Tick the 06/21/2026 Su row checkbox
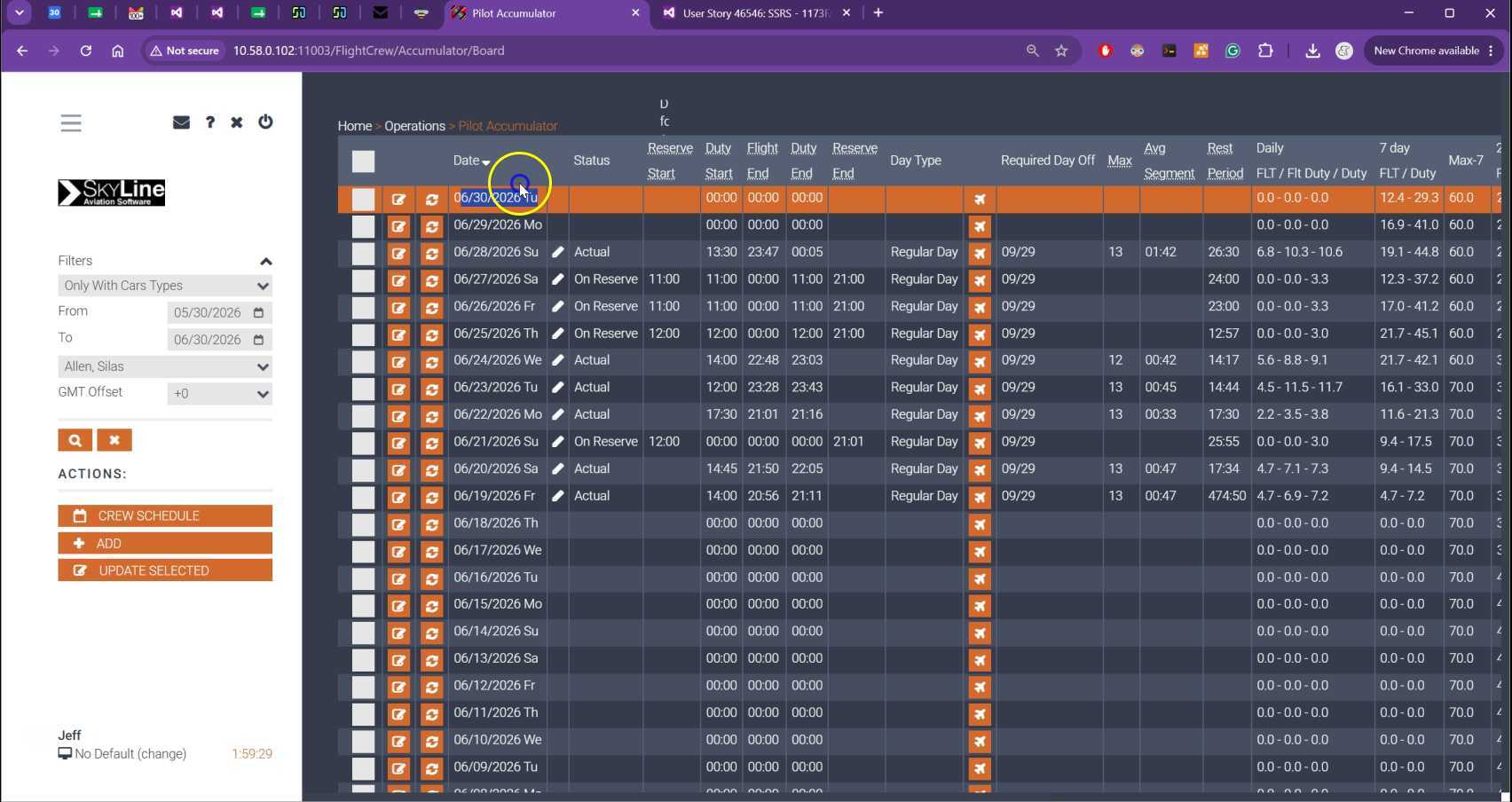 tap(363, 443)
